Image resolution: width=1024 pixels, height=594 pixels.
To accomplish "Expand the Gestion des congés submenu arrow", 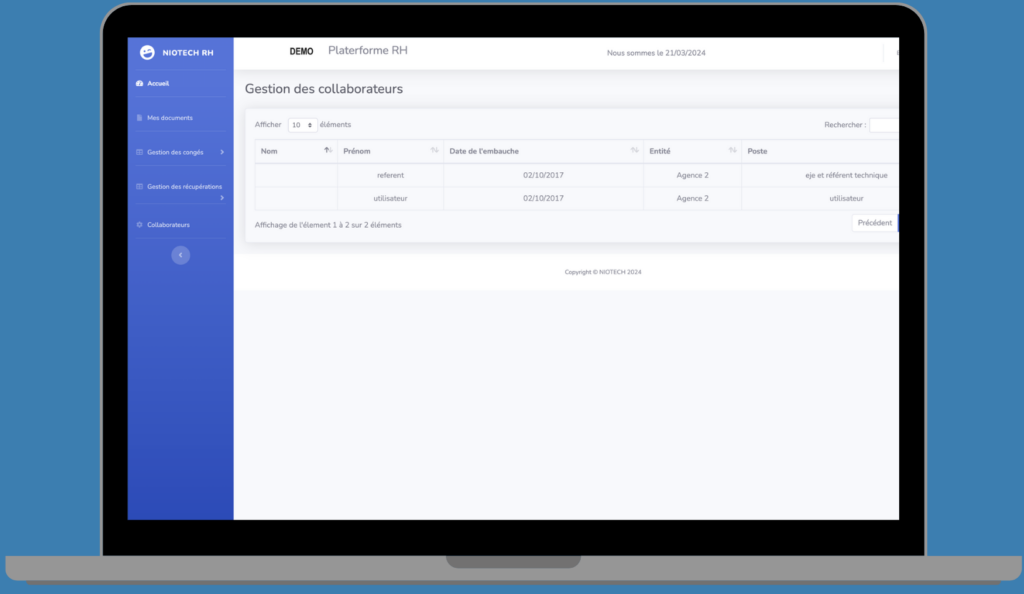I will coord(222,152).
